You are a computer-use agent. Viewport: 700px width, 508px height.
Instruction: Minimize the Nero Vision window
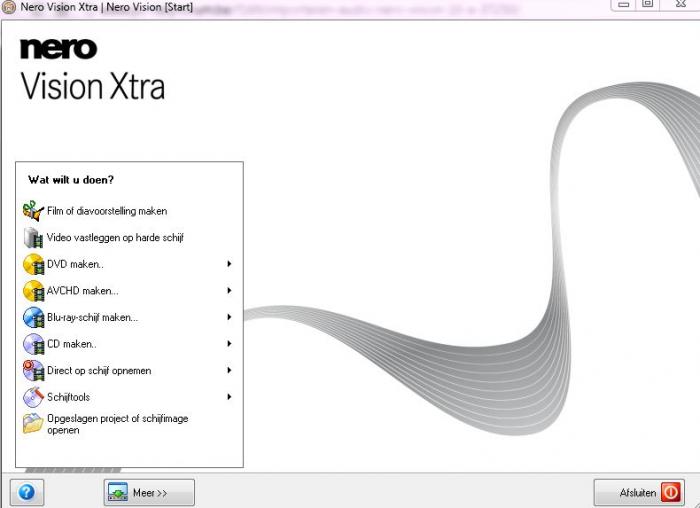(624, 4)
